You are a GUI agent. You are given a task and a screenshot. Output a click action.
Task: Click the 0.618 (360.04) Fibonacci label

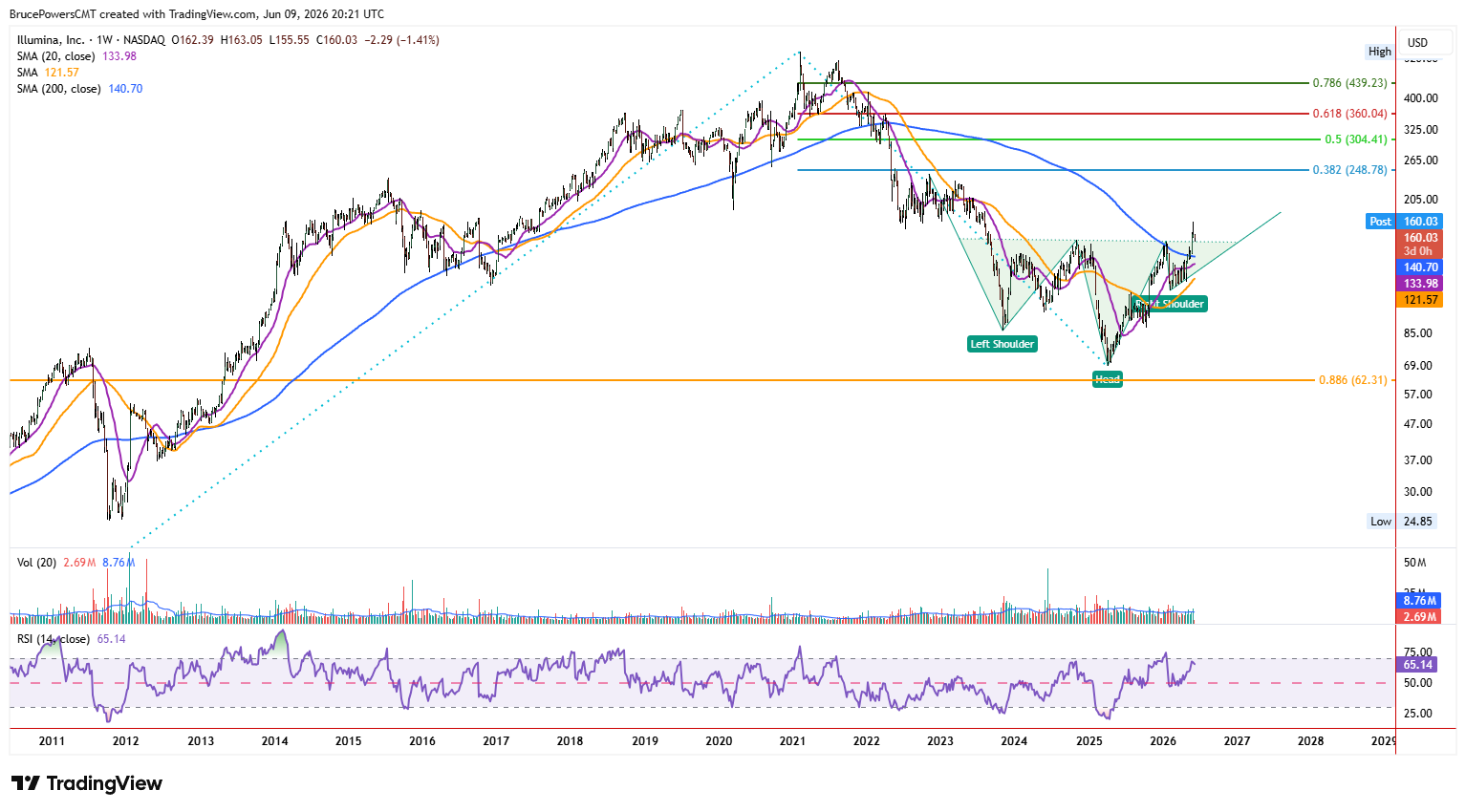coord(1349,114)
